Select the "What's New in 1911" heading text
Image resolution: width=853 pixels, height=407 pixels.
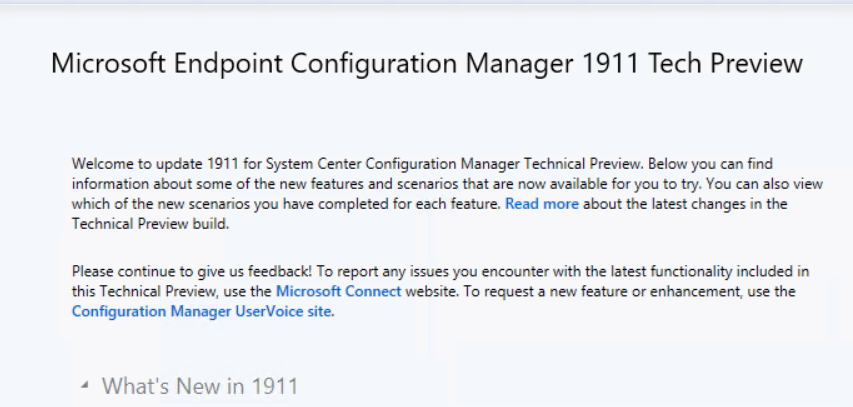click(200, 386)
